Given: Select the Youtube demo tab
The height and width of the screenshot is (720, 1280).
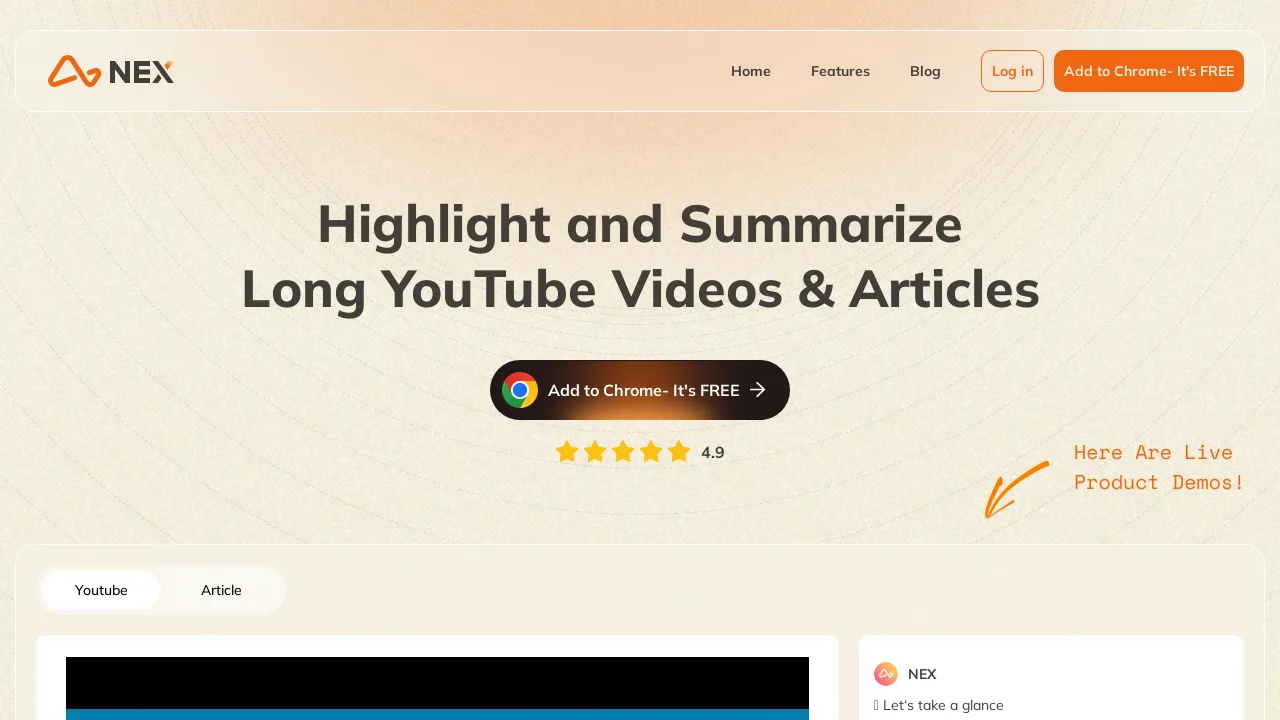Looking at the screenshot, I should tap(101, 590).
